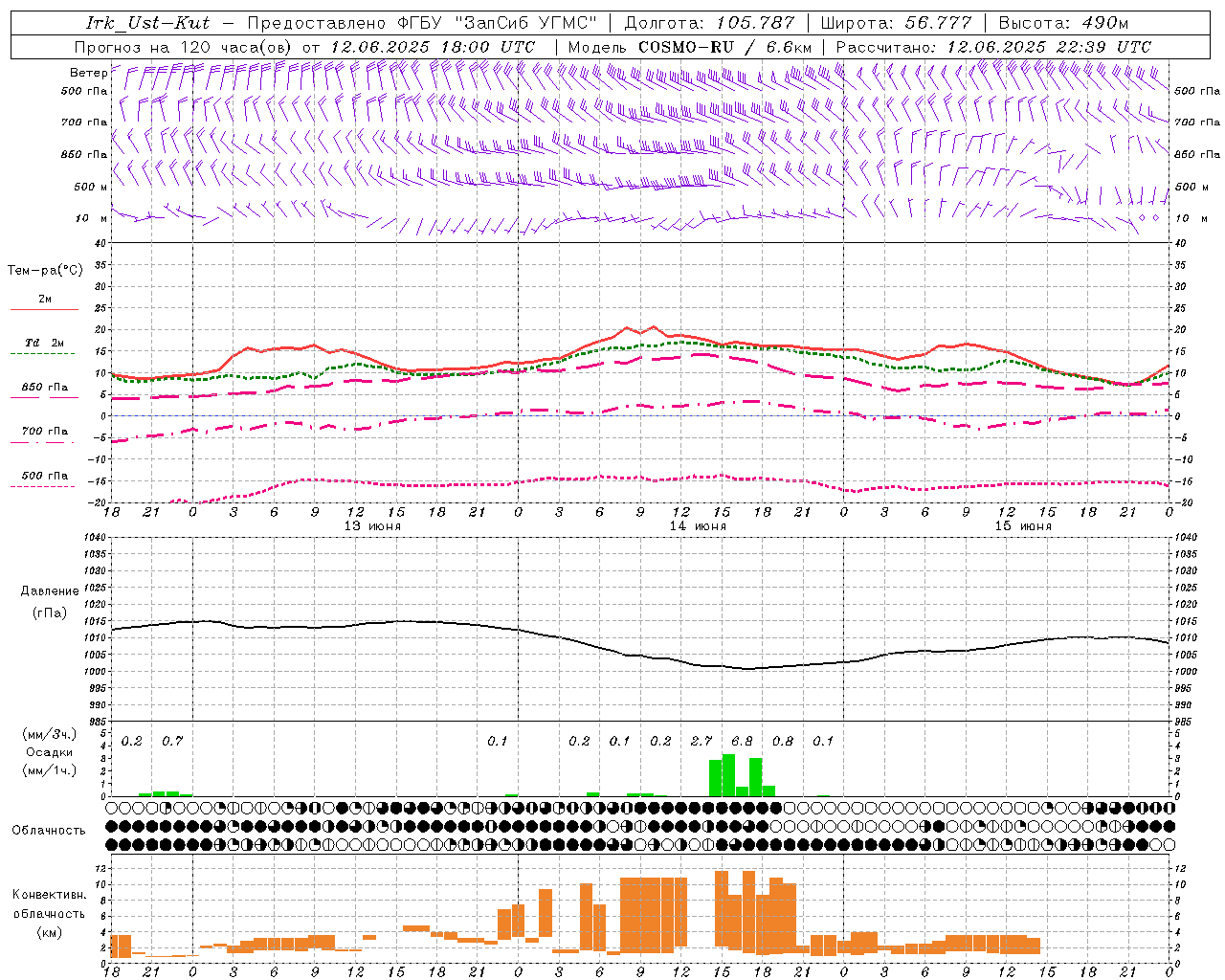Viewport: 1225px width, 980px height.
Task: Click the 0.8 precipitation amount value
Action: [x=783, y=742]
